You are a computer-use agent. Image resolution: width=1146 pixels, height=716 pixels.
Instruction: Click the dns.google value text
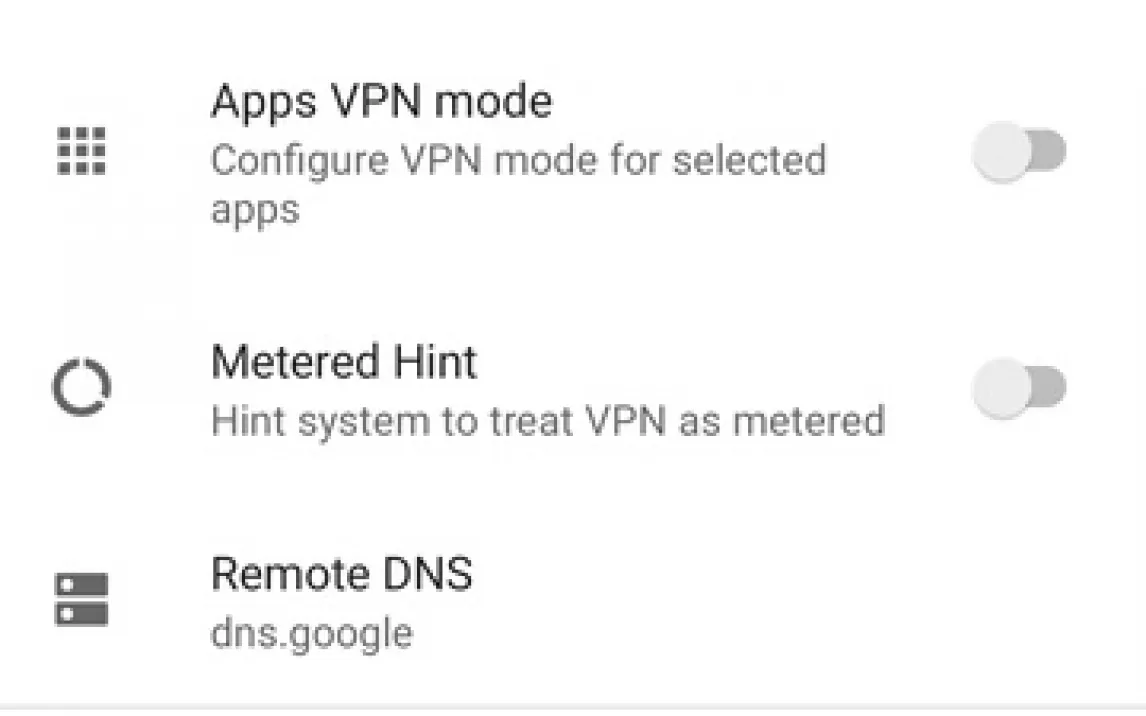point(311,634)
